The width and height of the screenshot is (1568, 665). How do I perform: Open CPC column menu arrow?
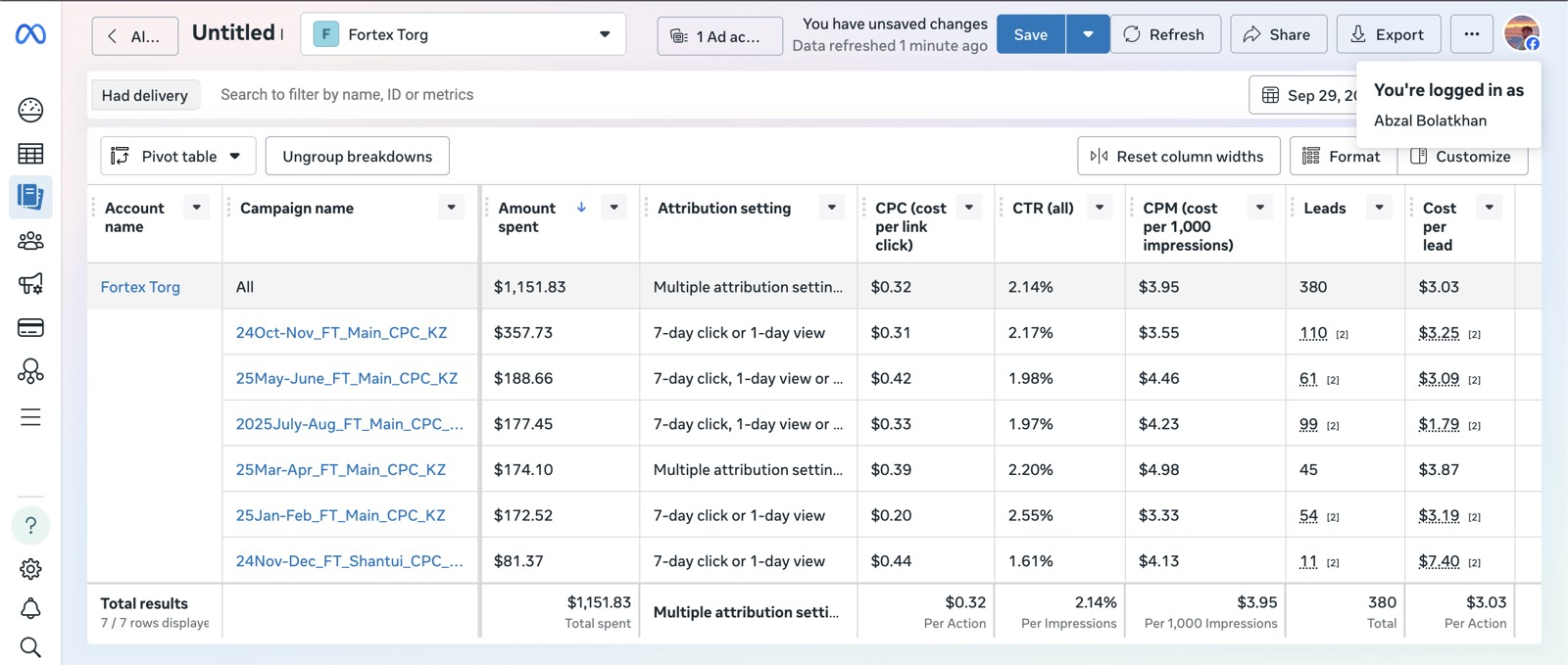(x=968, y=208)
